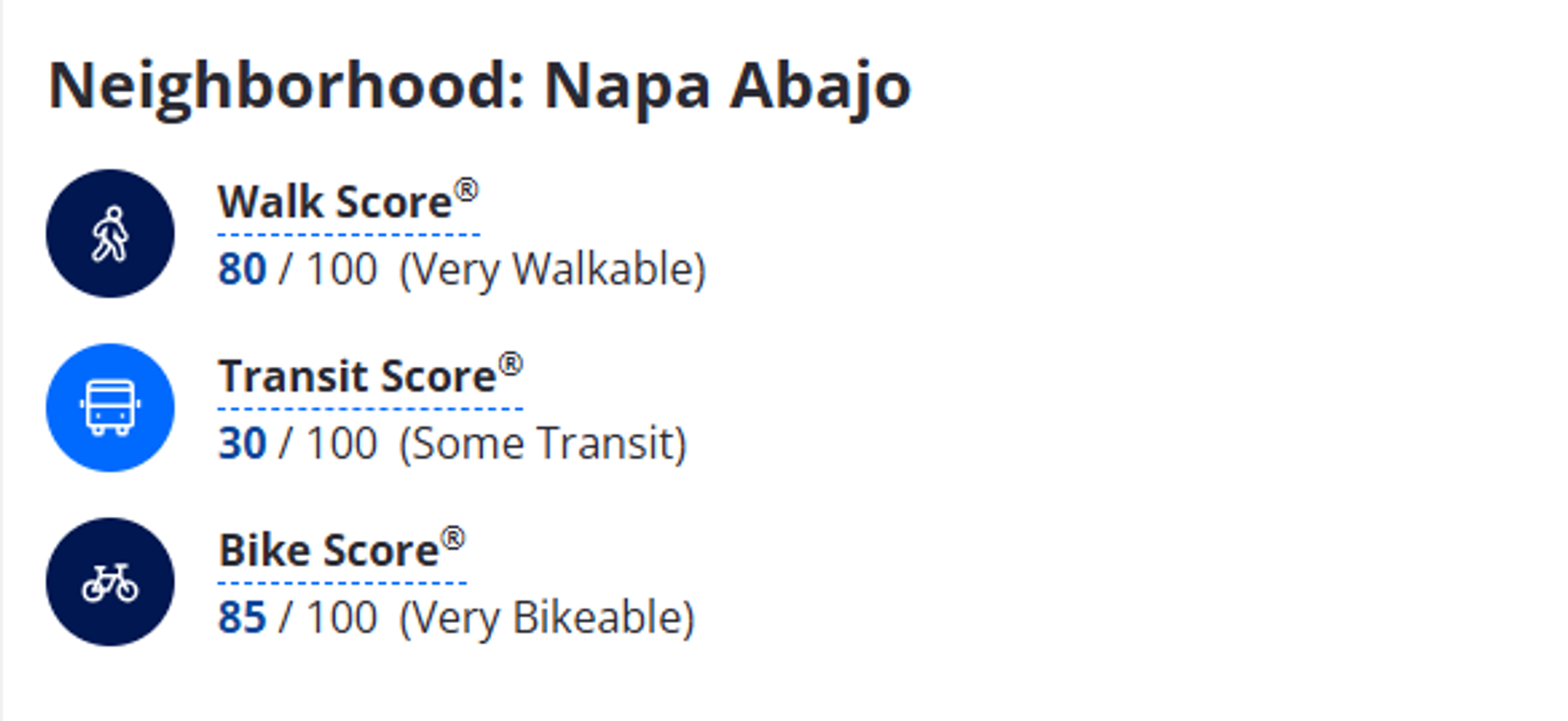
Task: Click the bike score value 85
Action: click(242, 617)
